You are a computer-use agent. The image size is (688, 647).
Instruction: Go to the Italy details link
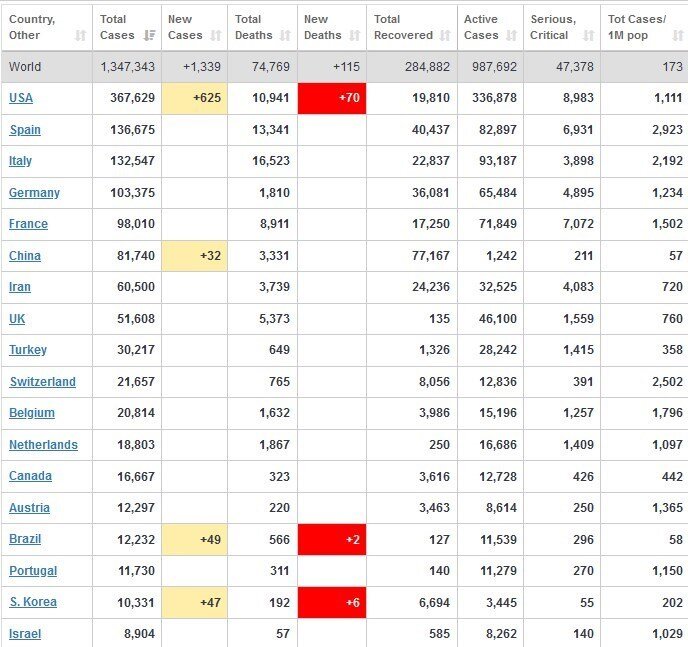coord(20,161)
